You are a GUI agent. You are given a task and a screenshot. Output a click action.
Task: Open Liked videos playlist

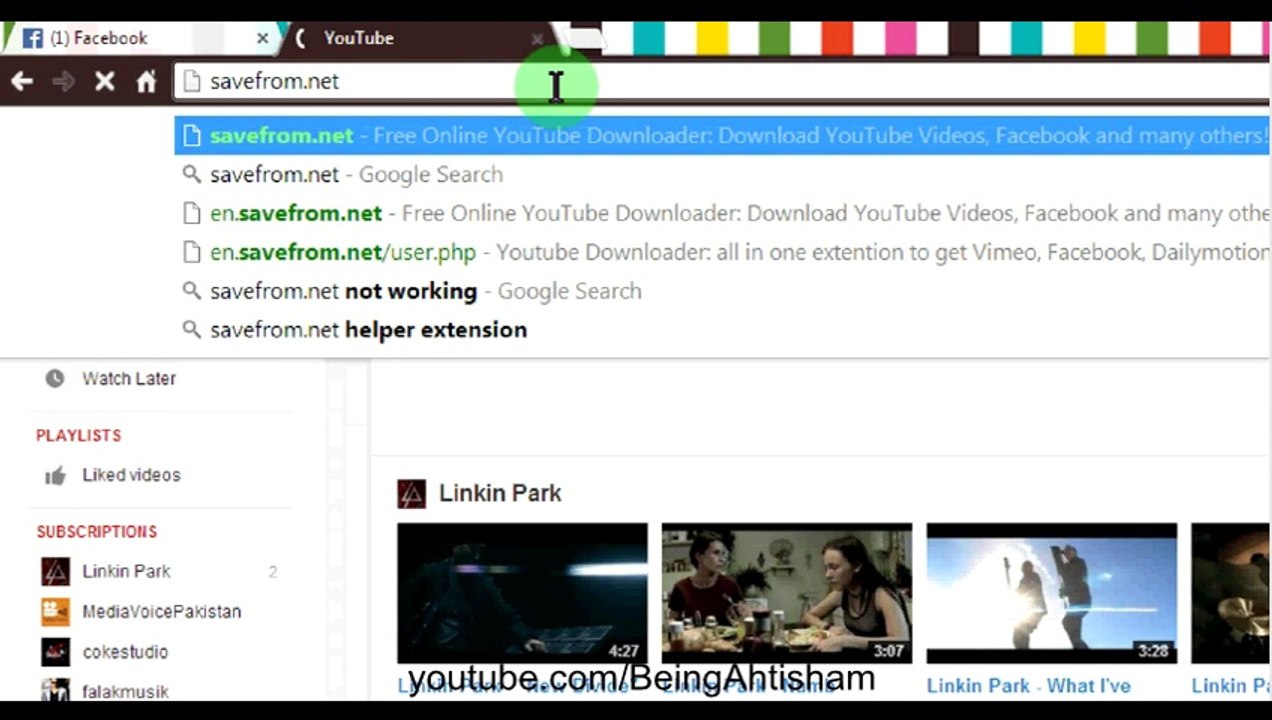click(131, 475)
